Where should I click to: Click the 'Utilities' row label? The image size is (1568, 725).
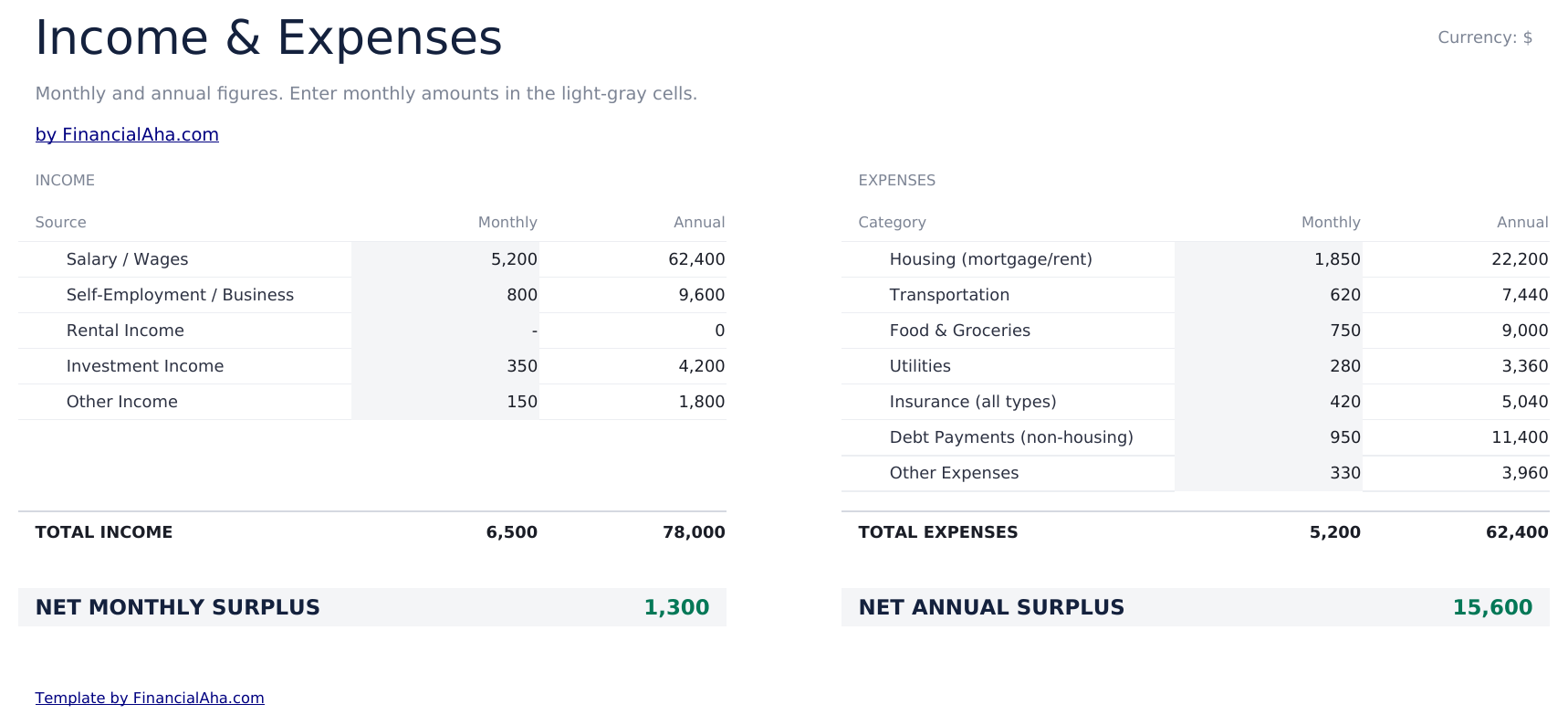coord(920,366)
